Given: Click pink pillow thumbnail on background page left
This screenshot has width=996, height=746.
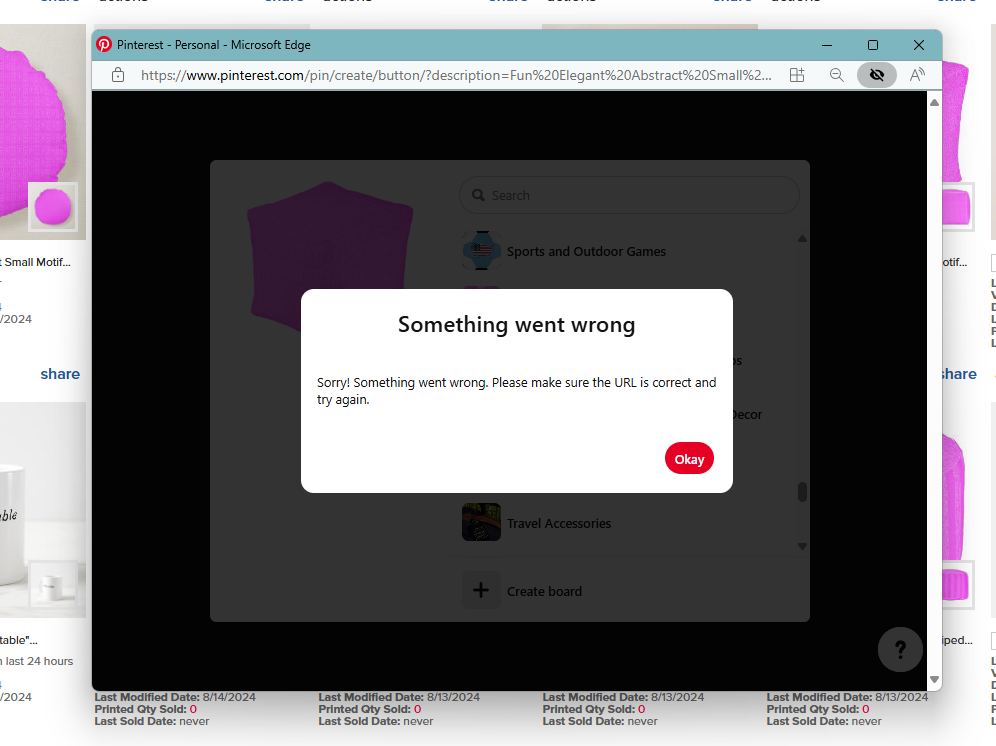Looking at the screenshot, I should click(53, 207).
